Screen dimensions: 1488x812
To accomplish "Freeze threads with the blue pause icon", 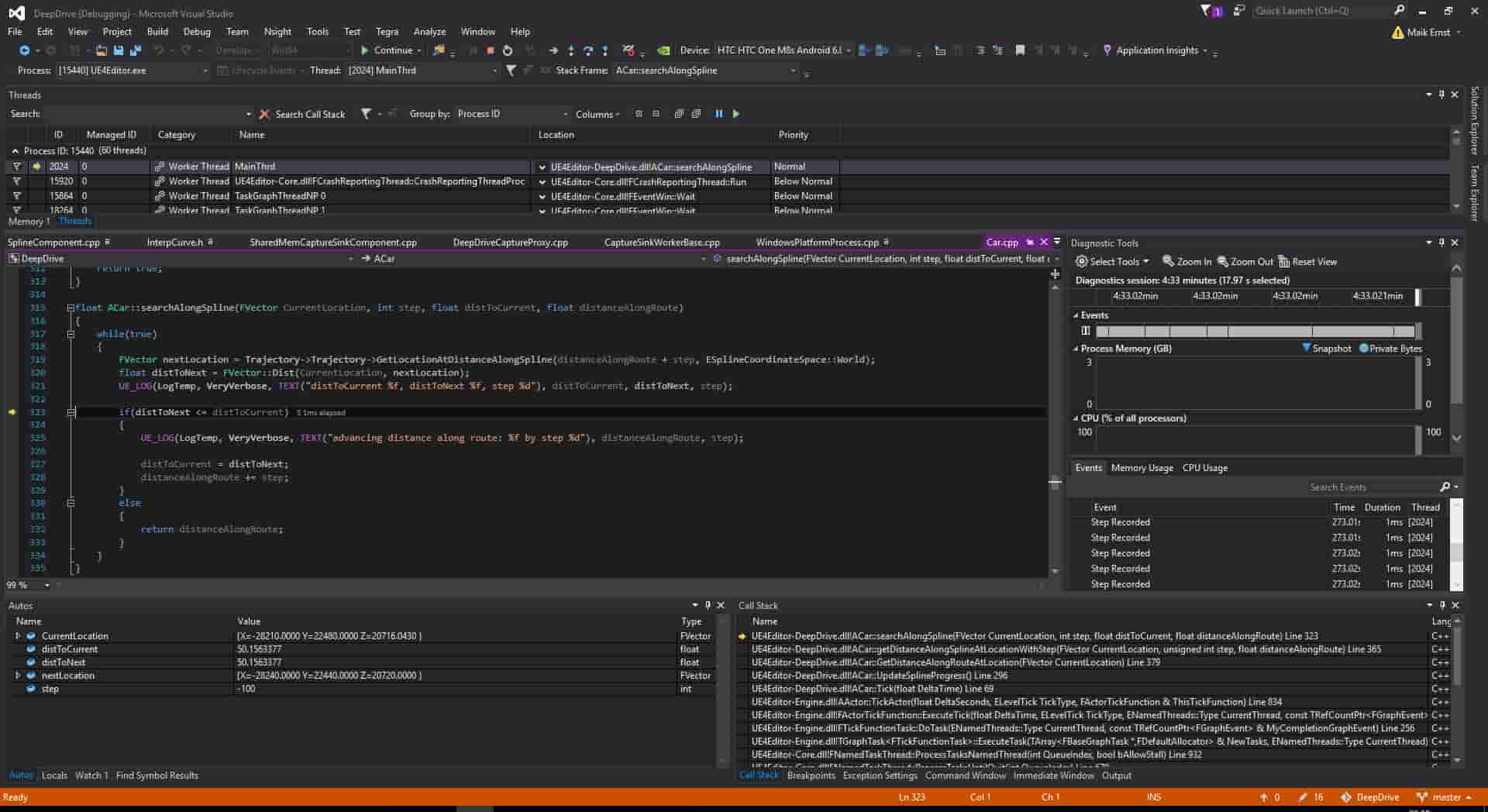I will 719,114.
